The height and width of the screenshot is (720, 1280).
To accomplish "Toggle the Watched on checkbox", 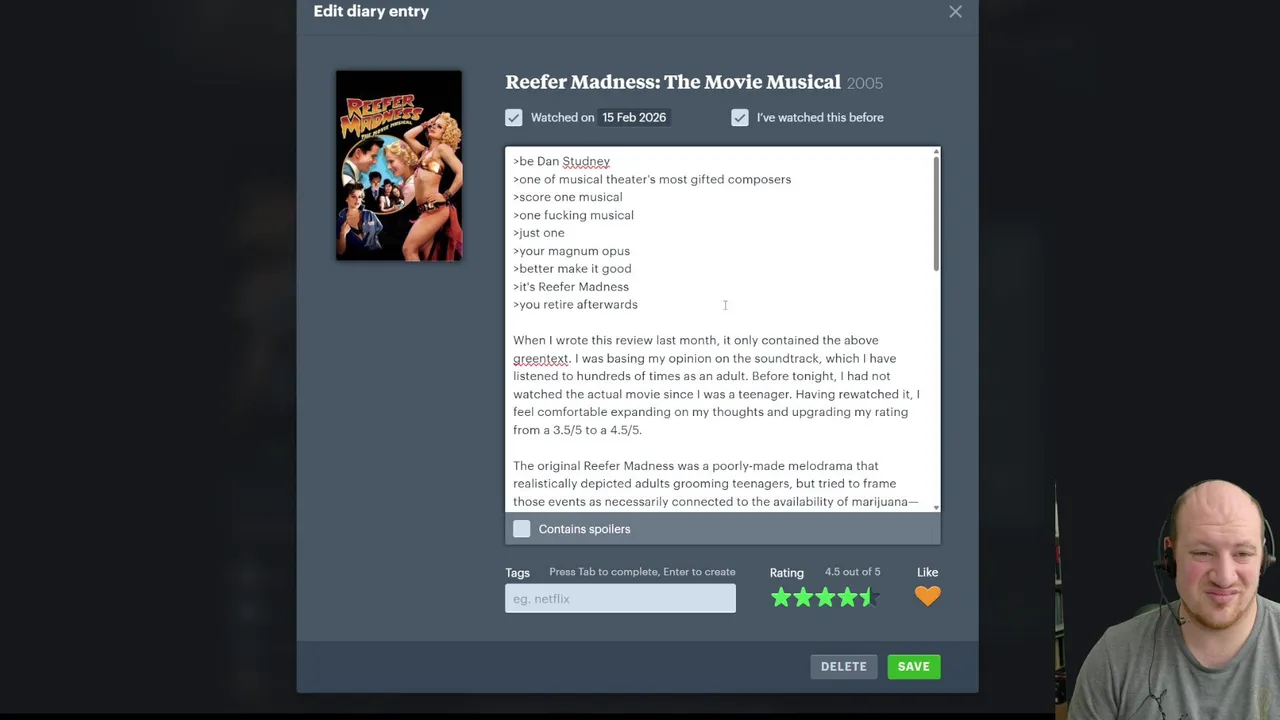I will [x=513, y=118].
